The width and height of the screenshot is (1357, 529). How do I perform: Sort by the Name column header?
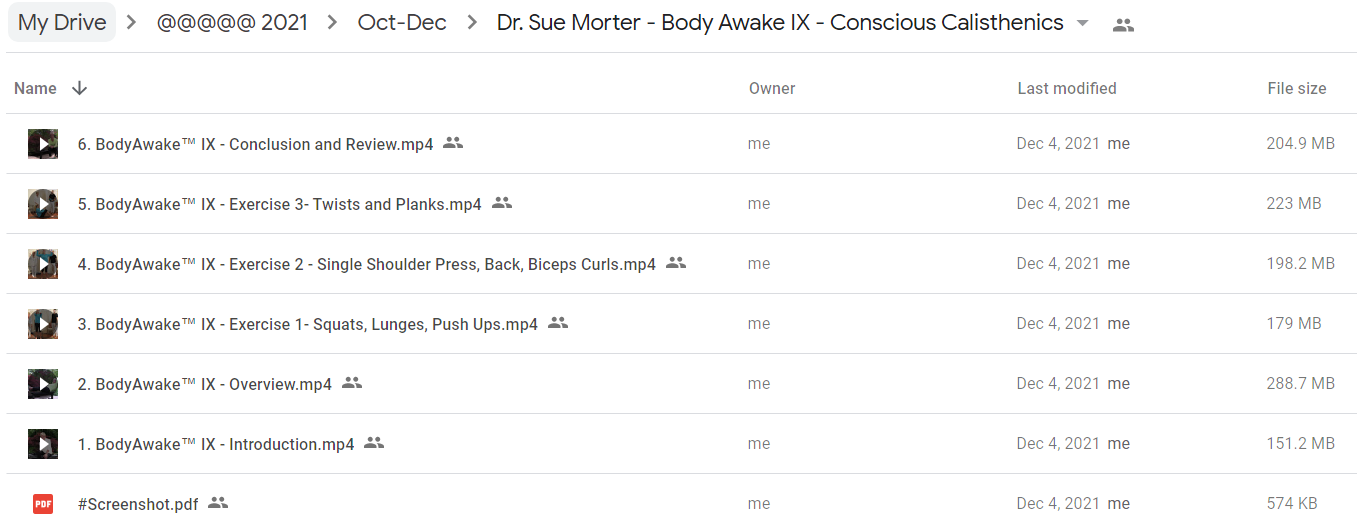[35, 88]
